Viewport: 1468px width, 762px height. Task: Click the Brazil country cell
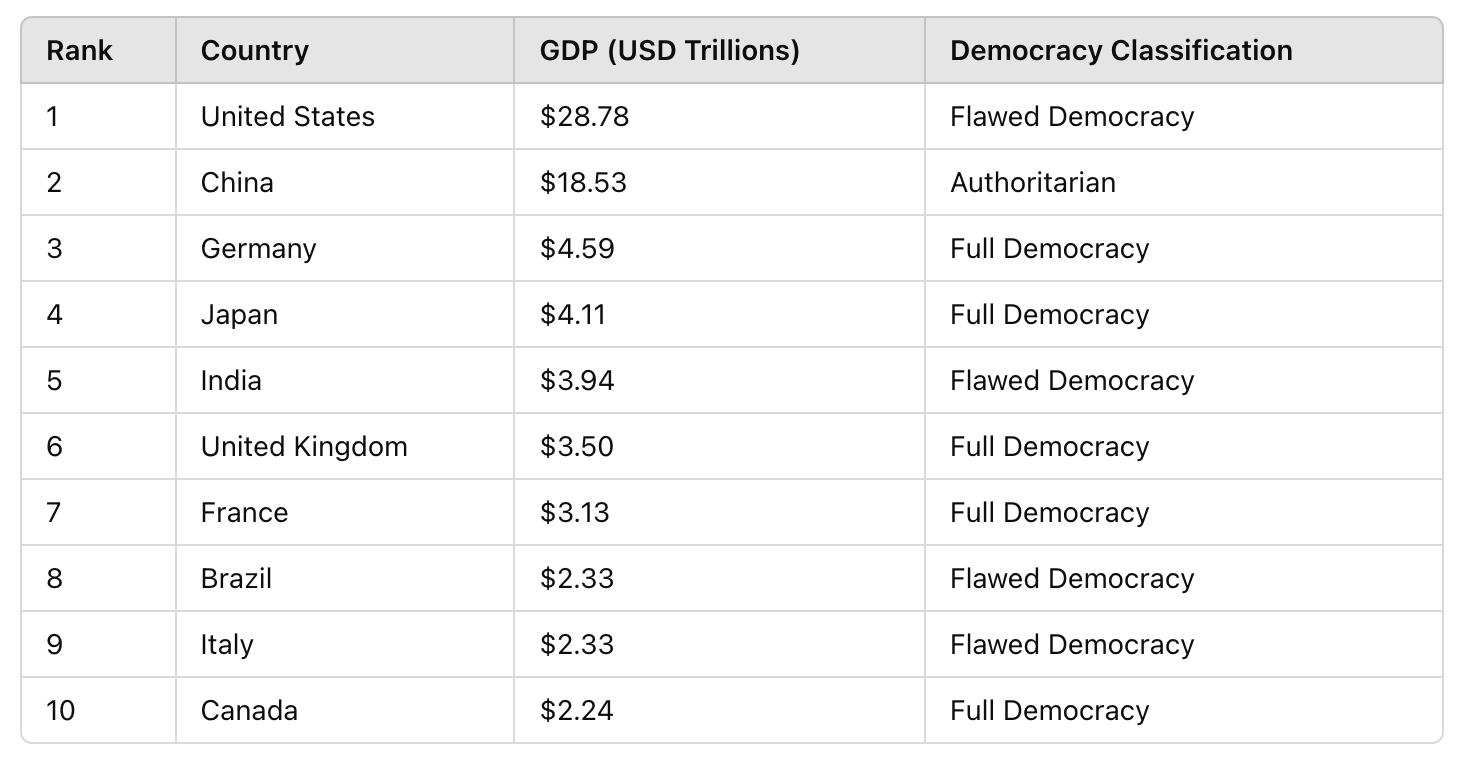pos(236,579)
